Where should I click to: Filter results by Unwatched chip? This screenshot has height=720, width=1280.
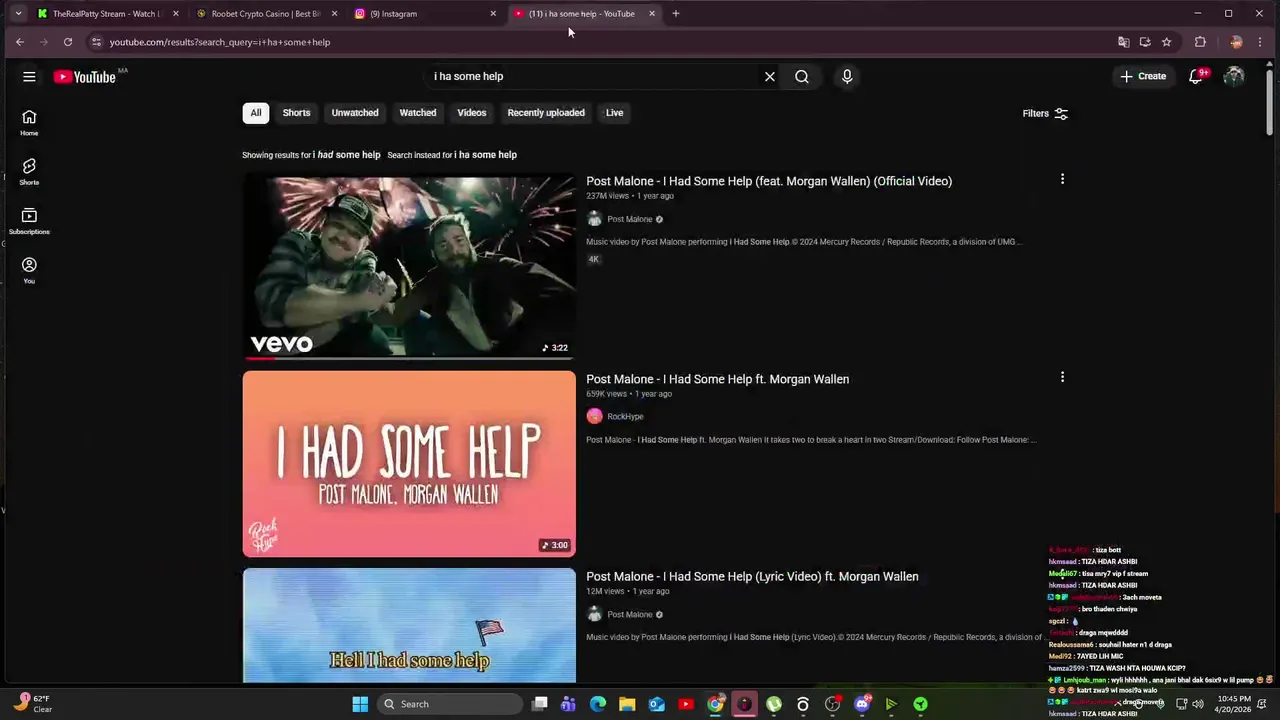coord(355,113)
